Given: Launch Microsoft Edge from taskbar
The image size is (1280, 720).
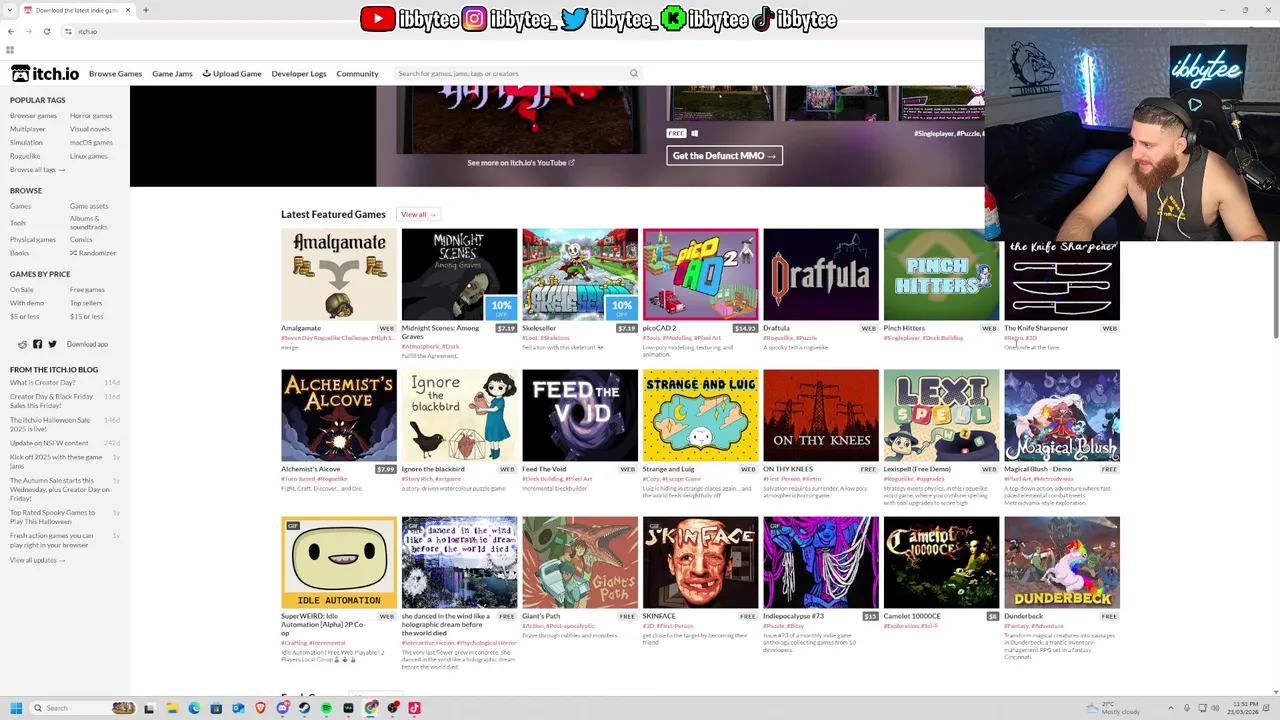Looking at the screenshot, I should click(194, 708).
